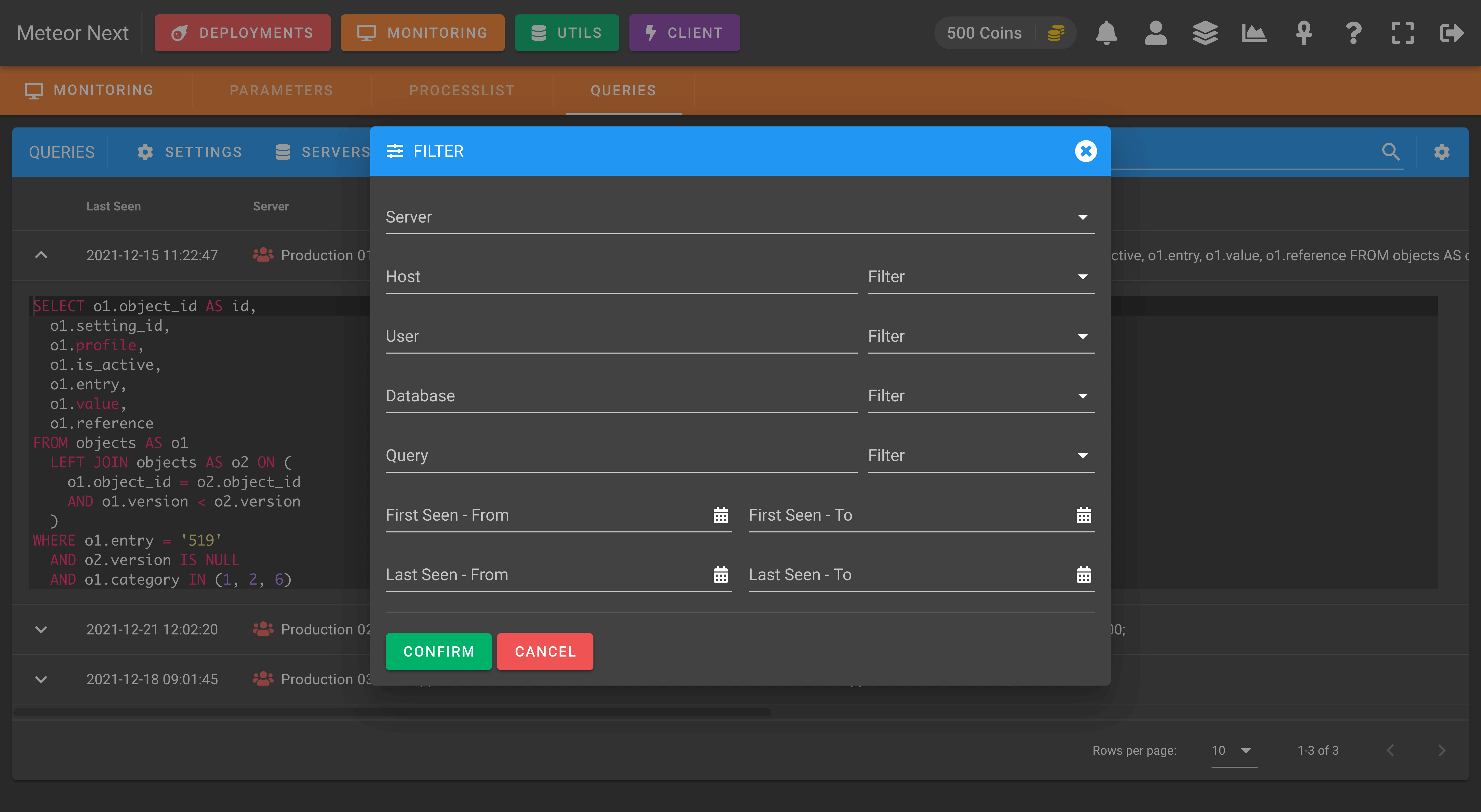Focus the Database text field

click(621, 396)
